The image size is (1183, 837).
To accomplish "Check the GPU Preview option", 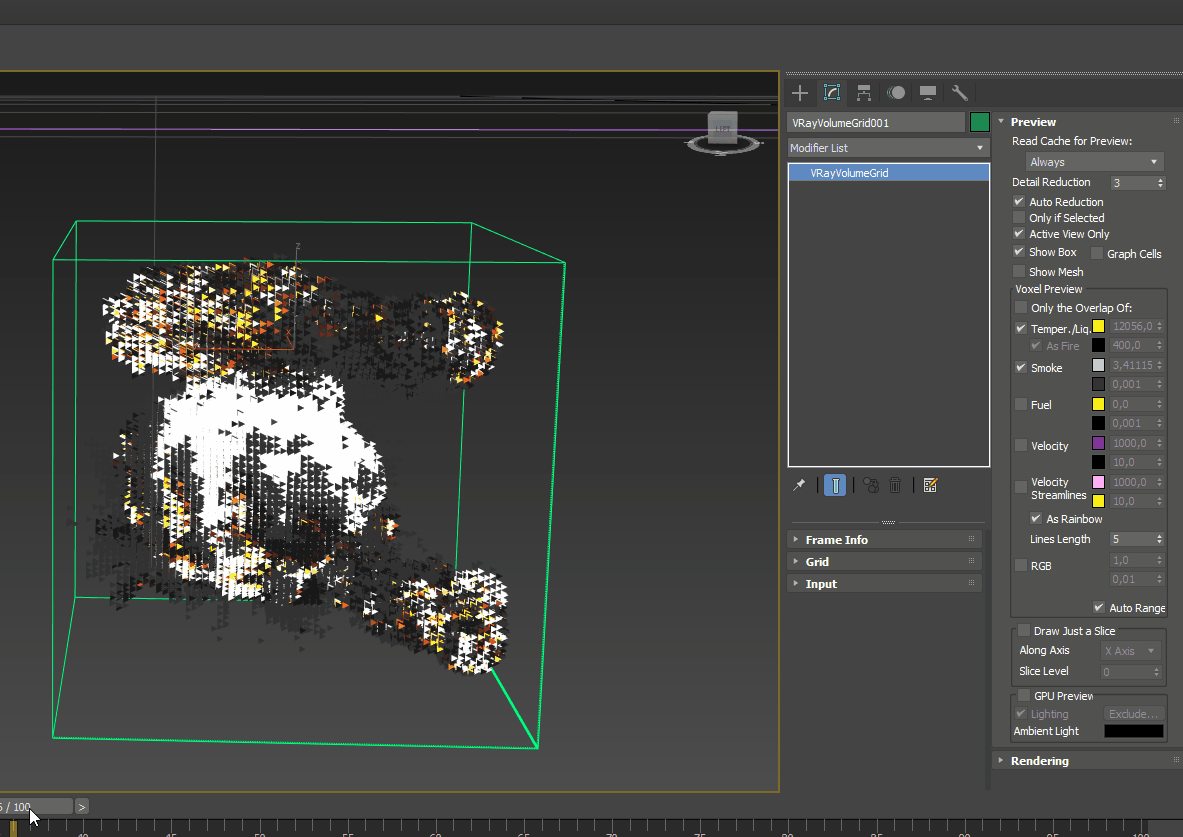I will [1024, 695].
